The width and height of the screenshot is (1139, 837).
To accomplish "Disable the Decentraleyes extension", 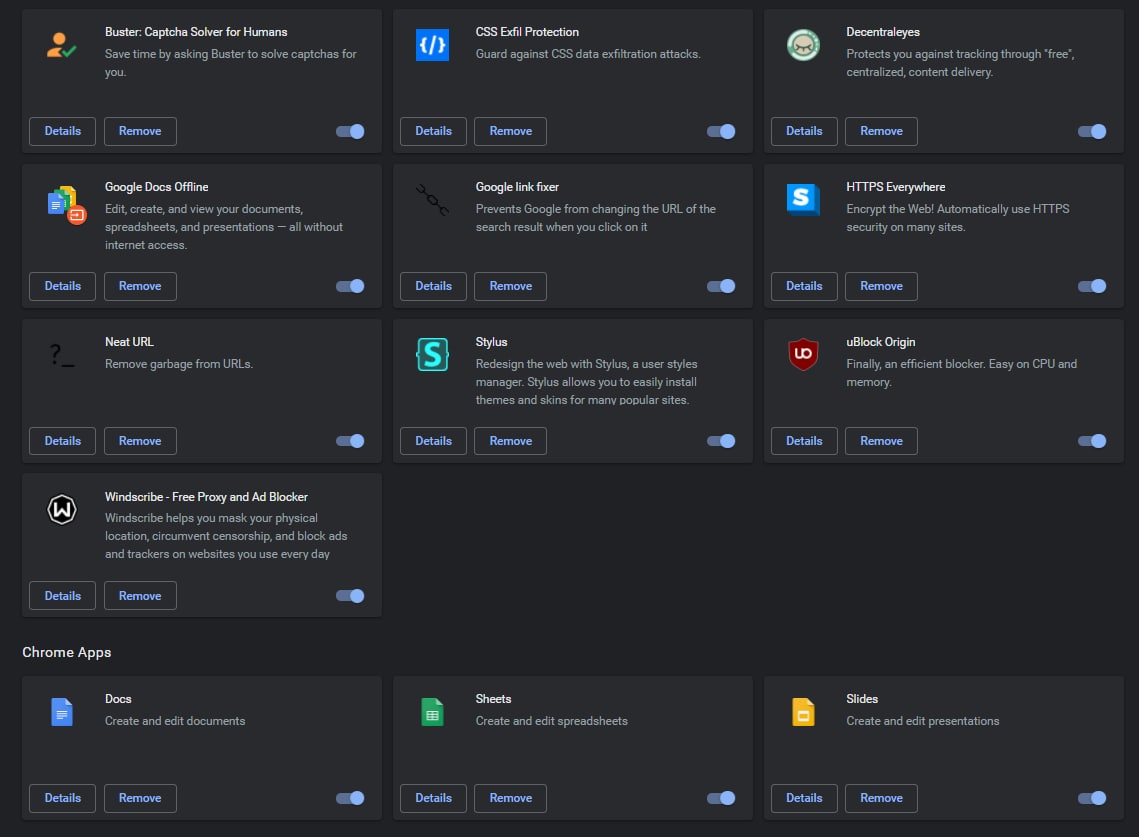I will 1092,132.
